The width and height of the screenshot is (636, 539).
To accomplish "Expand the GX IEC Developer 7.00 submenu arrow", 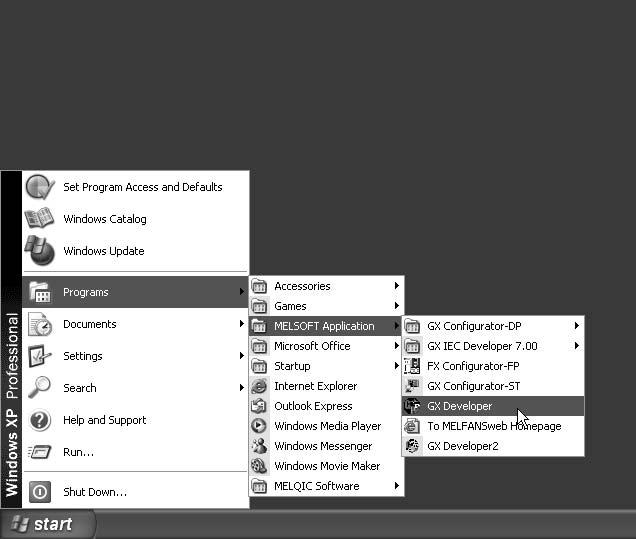I will click(576, 346).
